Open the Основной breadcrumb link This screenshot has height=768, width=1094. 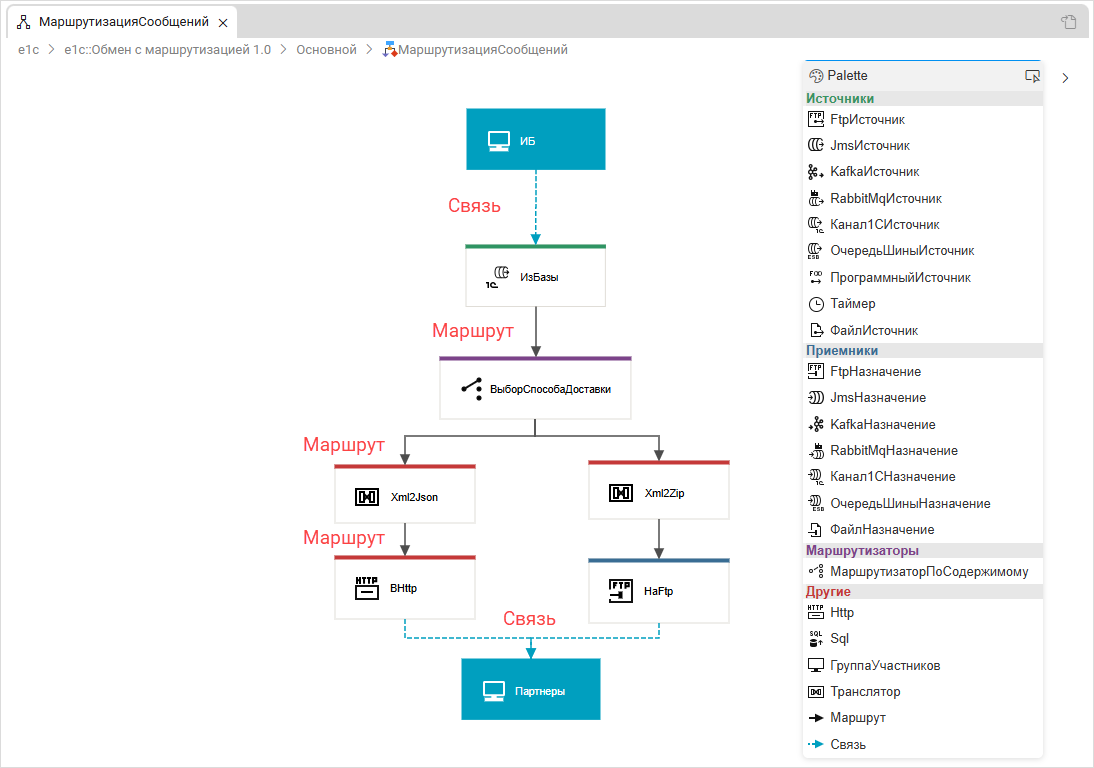326,49
